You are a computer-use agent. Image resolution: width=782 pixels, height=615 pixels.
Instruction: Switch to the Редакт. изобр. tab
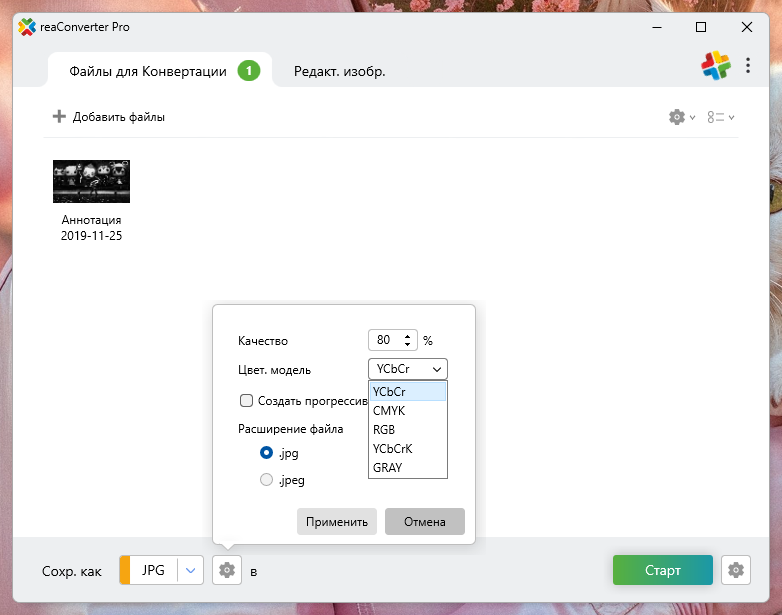[x=339, y=71]
